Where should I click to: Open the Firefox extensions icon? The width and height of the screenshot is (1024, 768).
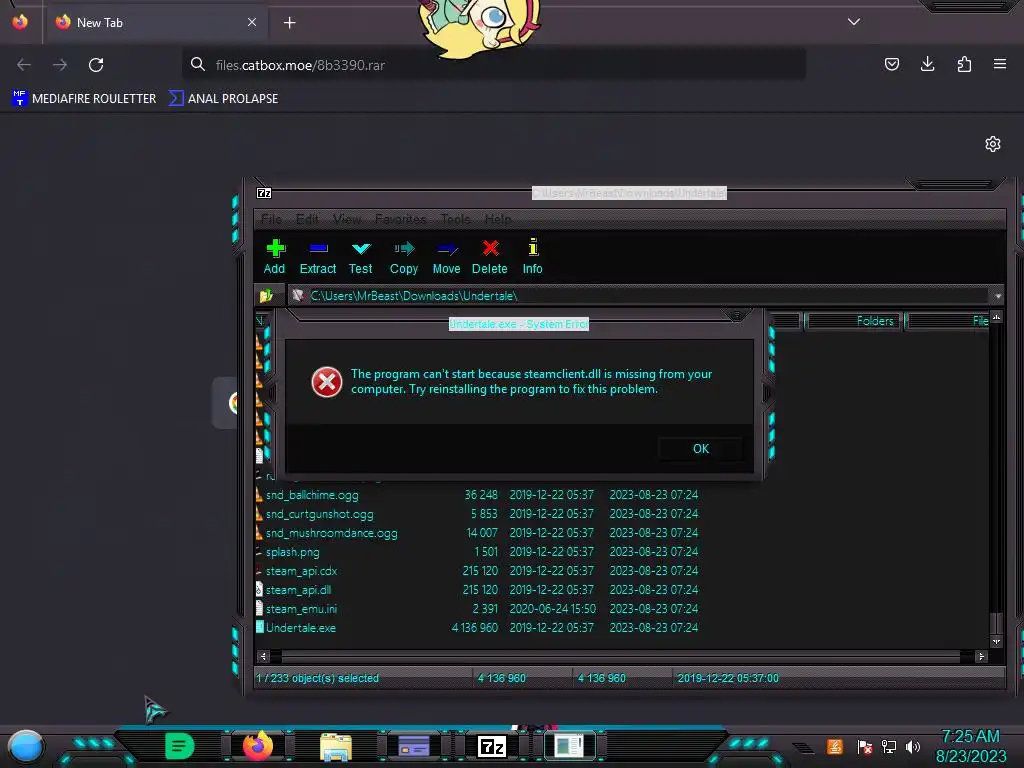pyautogui.click(x=964, y=64)
